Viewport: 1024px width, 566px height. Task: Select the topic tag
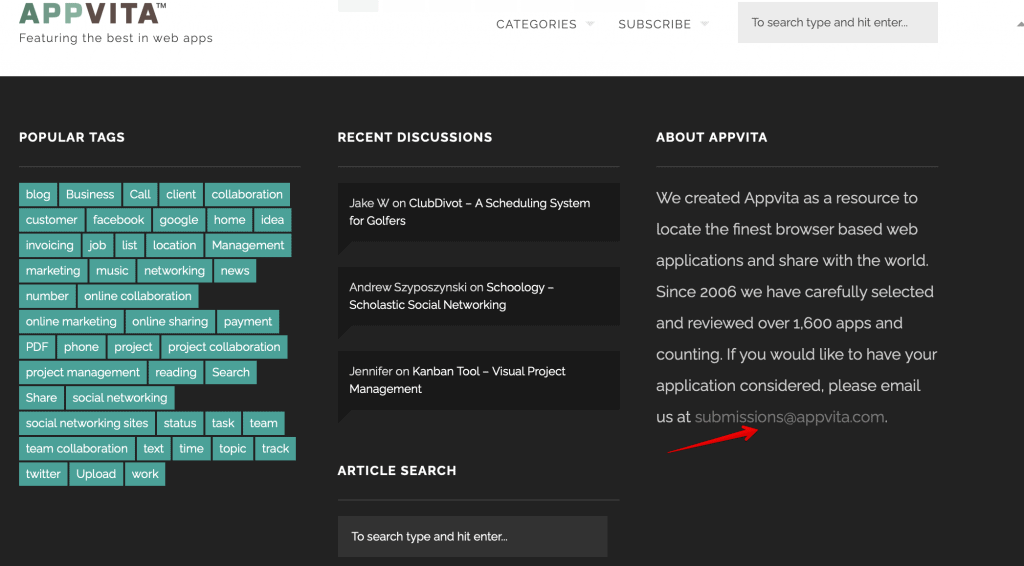point(232,449)
